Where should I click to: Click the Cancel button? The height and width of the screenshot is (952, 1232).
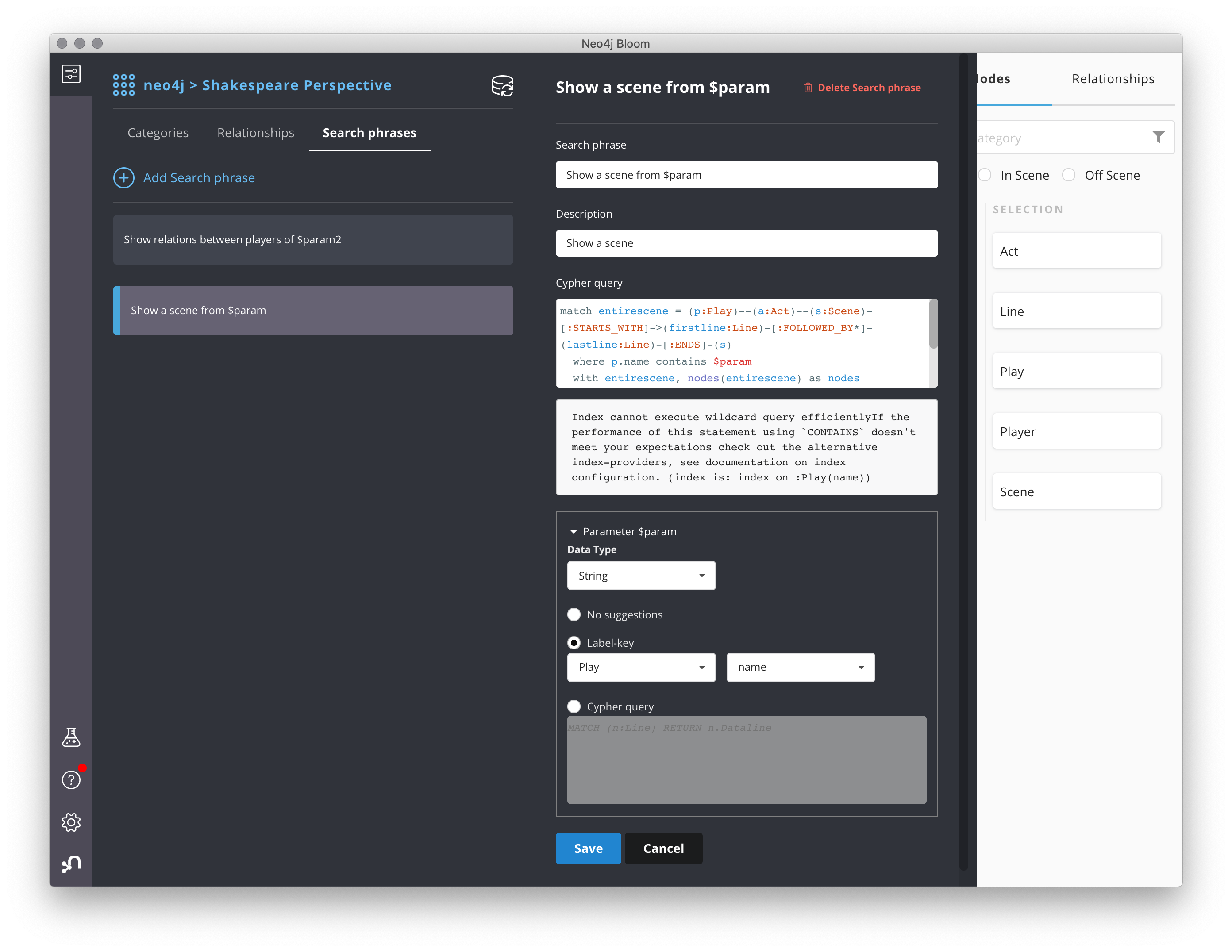click(663, 848)
